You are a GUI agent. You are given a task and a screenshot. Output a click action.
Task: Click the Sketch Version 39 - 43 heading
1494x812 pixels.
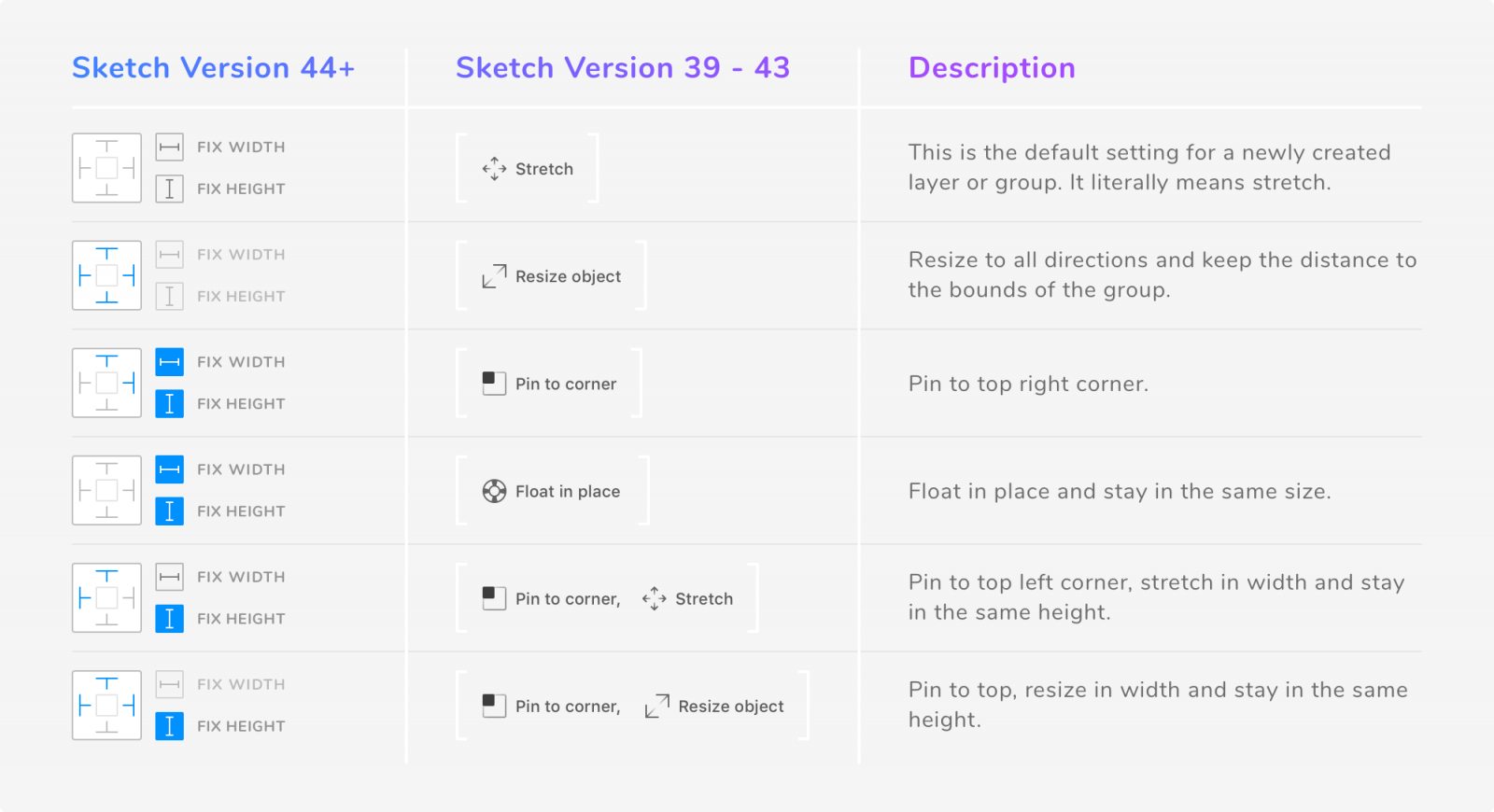pyautogui.click(x=622, y=68)
